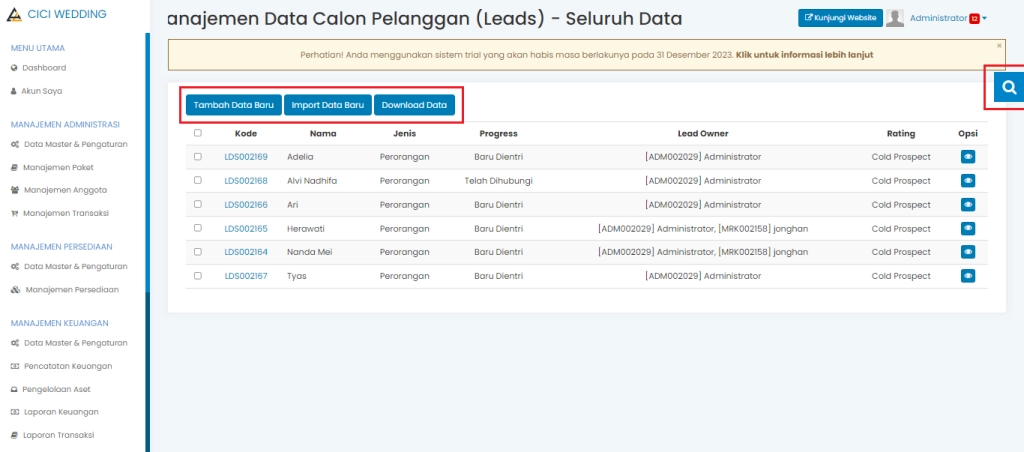The image size is (1024, 452).
Task: Click the CICI WEDDING logo icon
Action: click(14, 14)
